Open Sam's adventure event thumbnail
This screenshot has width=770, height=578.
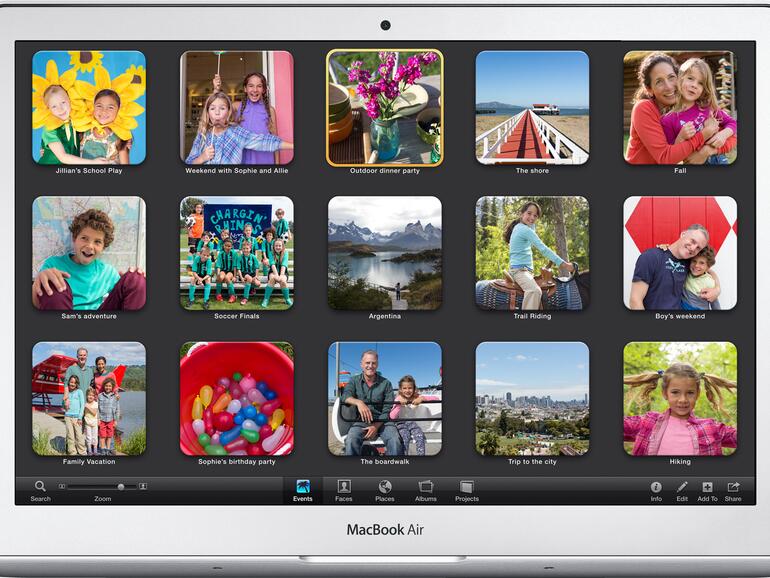(x=89, y=253)
